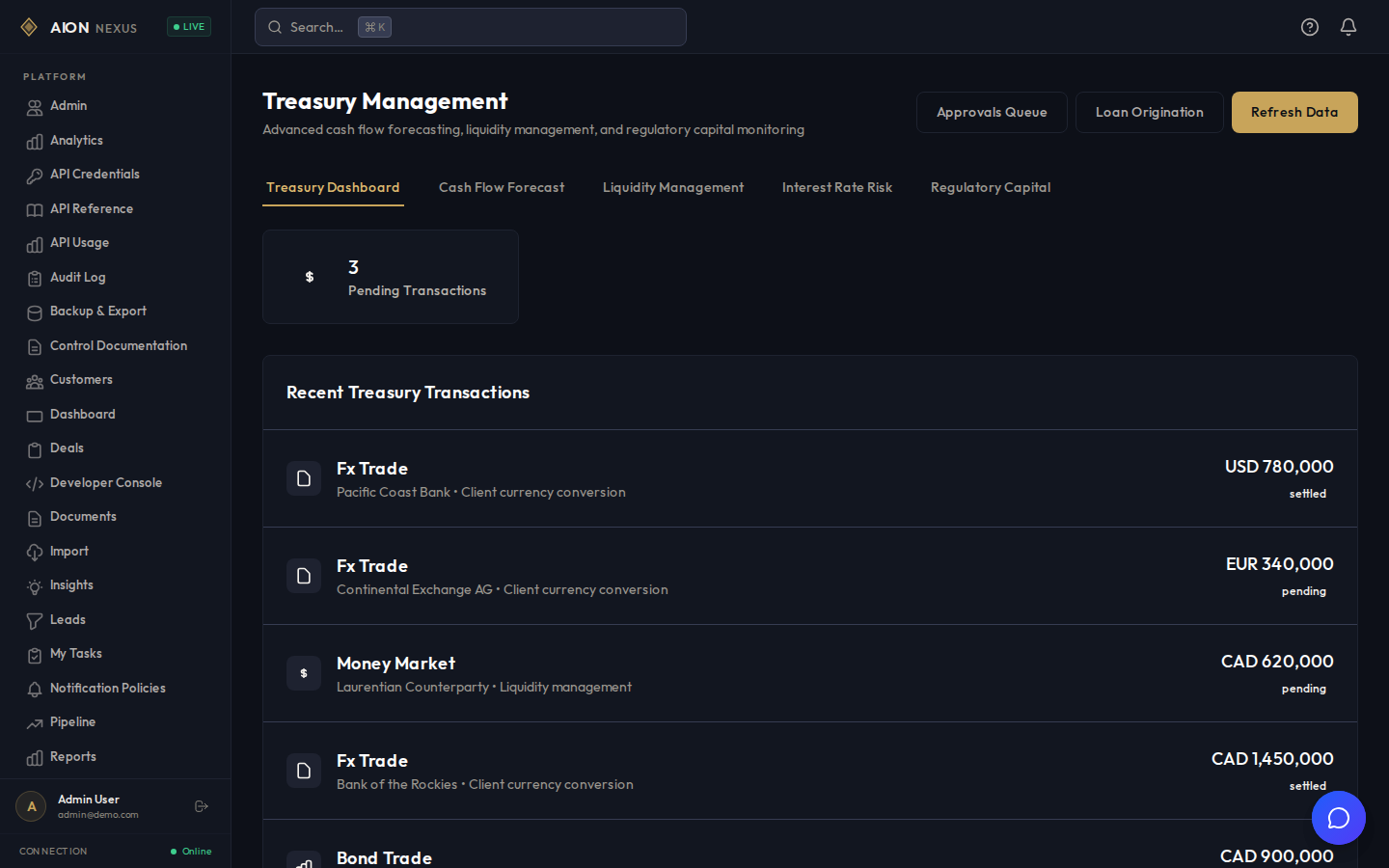
Task: Navigate to Customers in sidebar
Action: (116, 380)
